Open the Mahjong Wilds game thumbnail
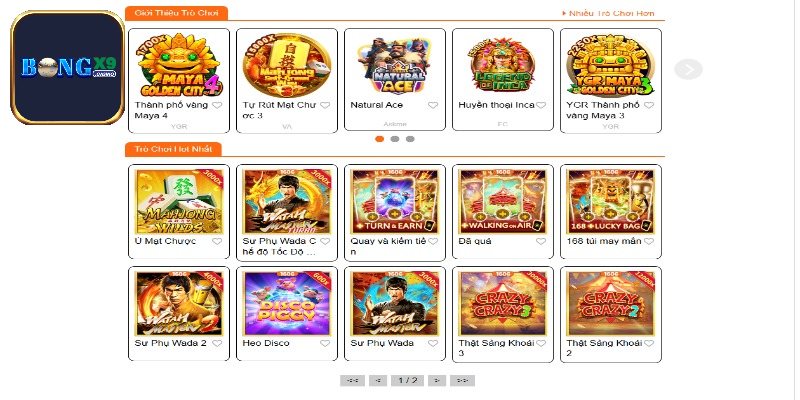800x400 pixels. click(x=179, y=202)
